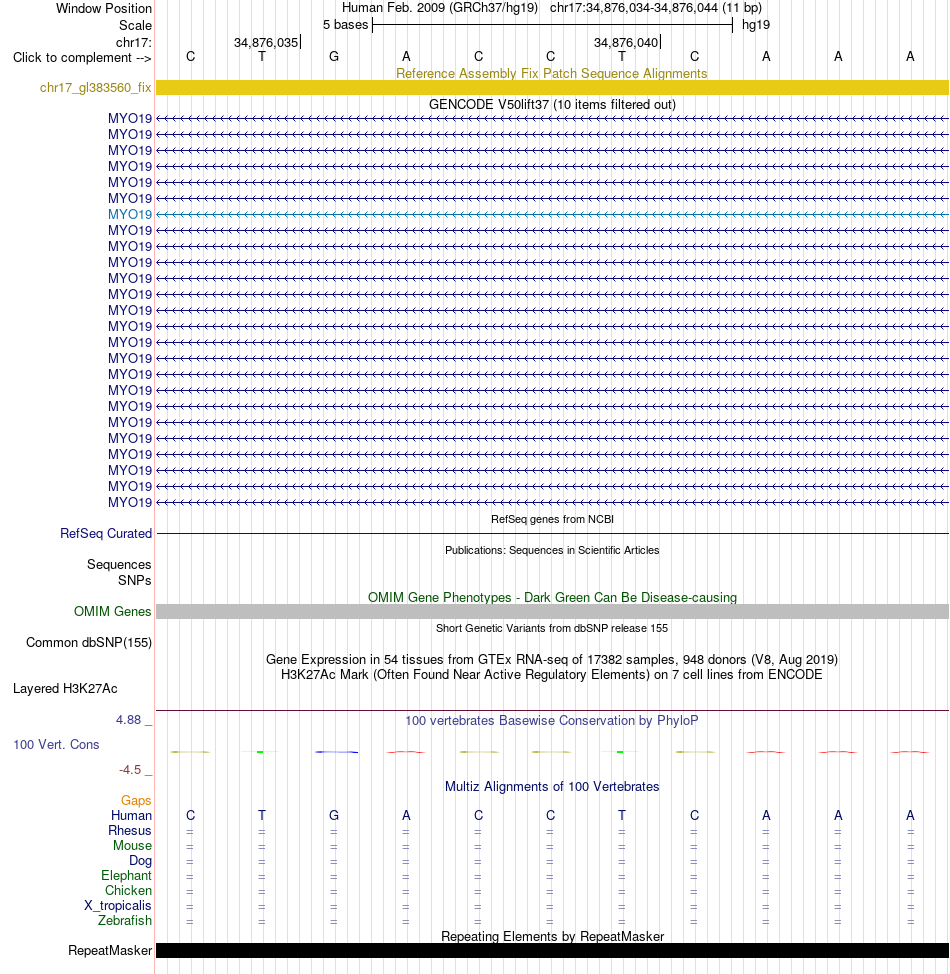Screen dimensions: 950x974
Task: Click the yellow fix patch alignment bar
Action: [x=552, y=88]
